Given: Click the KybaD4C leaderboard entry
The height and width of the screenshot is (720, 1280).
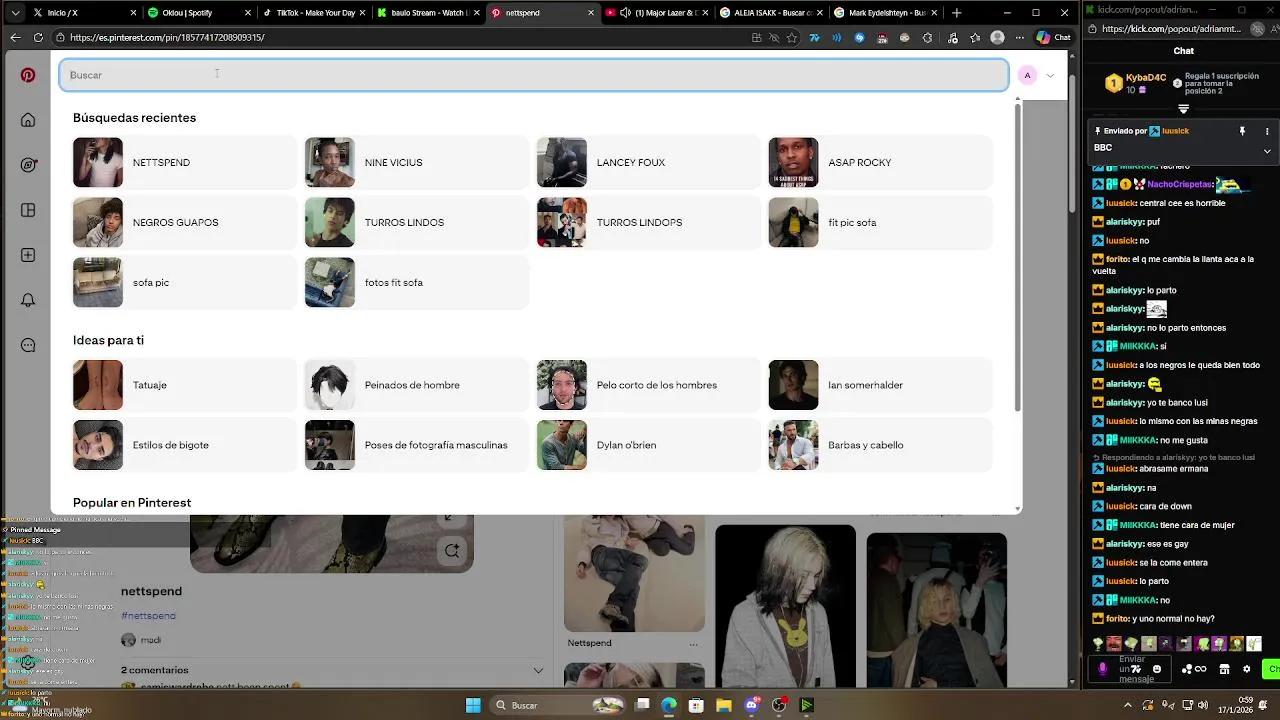Looking at the screenshot, I should tap(1134, 83).
